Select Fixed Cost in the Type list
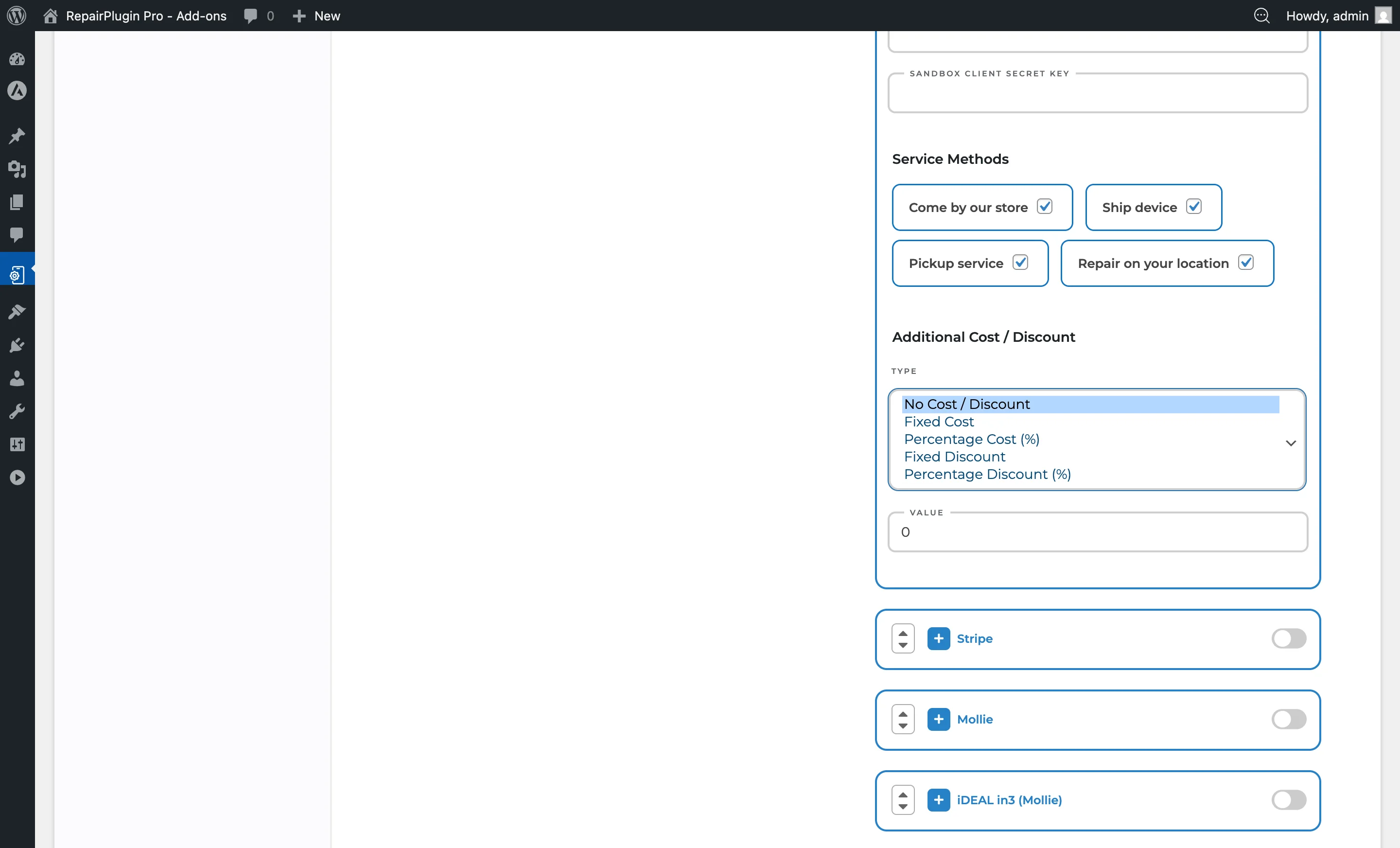This screenshot has width=1400, height=848. tap(939, 421)
